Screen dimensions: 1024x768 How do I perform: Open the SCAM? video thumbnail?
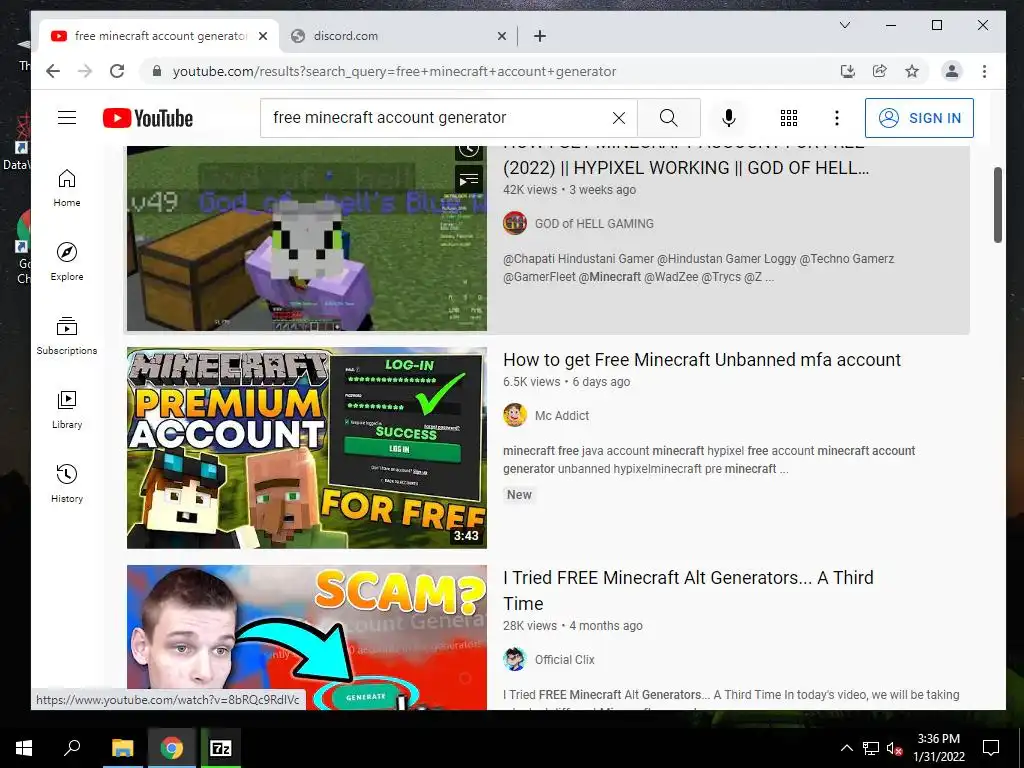pyautogui.click(x=307, y=637)
